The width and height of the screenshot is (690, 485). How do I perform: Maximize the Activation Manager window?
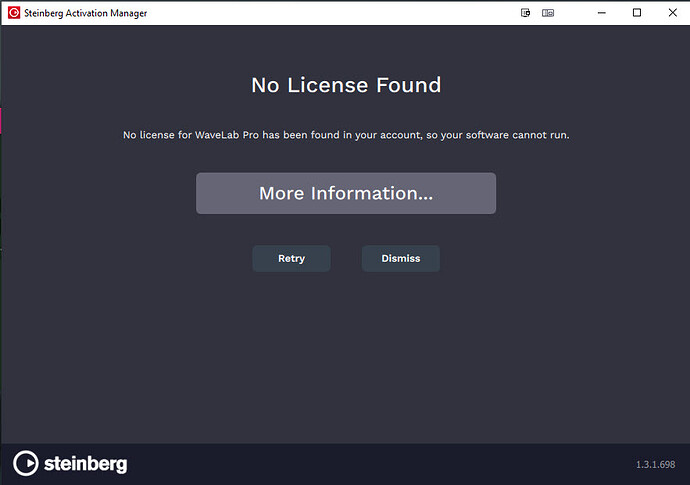coord(637,13)
